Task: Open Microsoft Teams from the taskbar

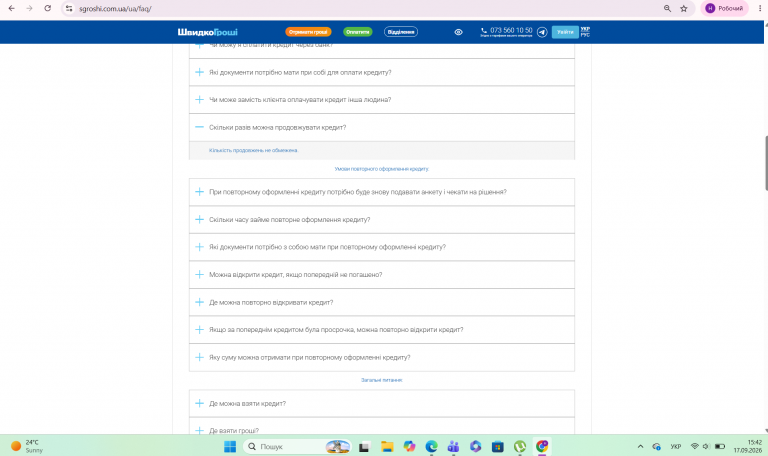Action: (x=454, y=446)
